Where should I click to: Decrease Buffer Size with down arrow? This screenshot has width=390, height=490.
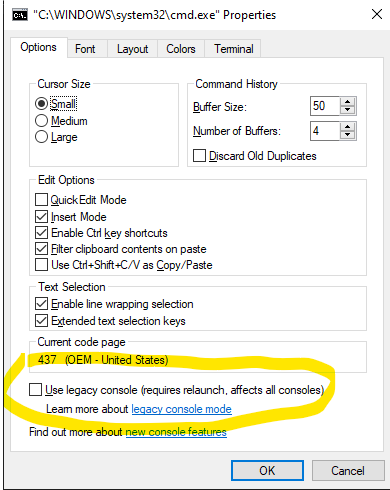pos(347,110)
